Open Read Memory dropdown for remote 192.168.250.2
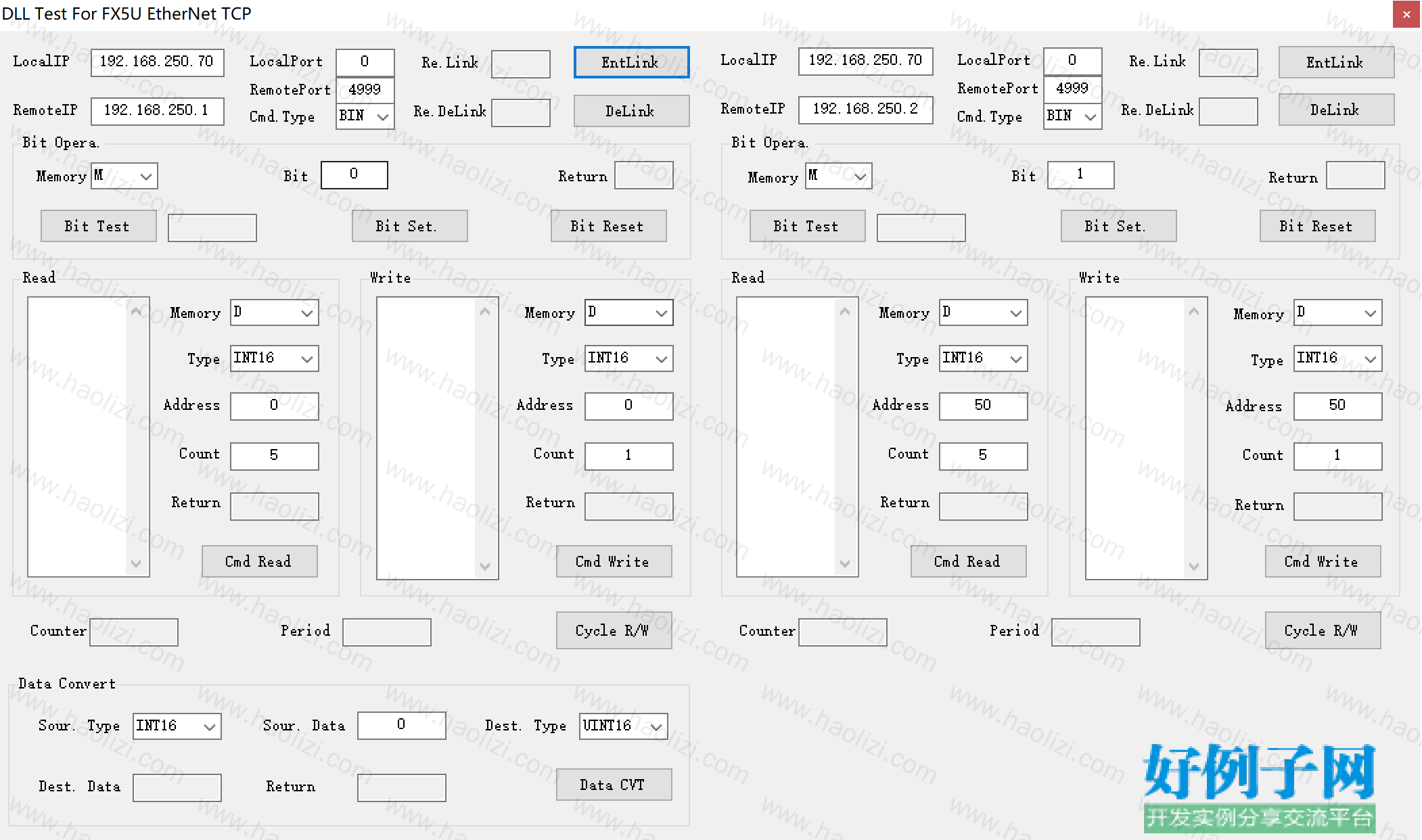 pyautogui.click(x=983, y=312)
